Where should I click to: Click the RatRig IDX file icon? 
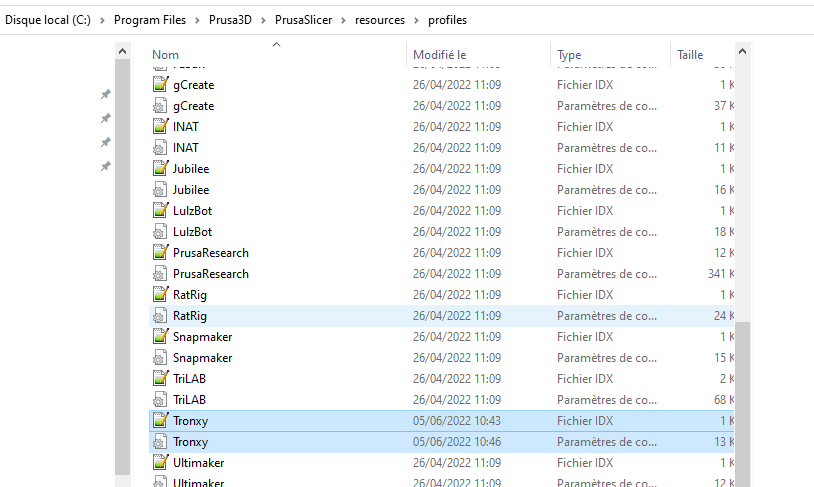pos(160,294)
